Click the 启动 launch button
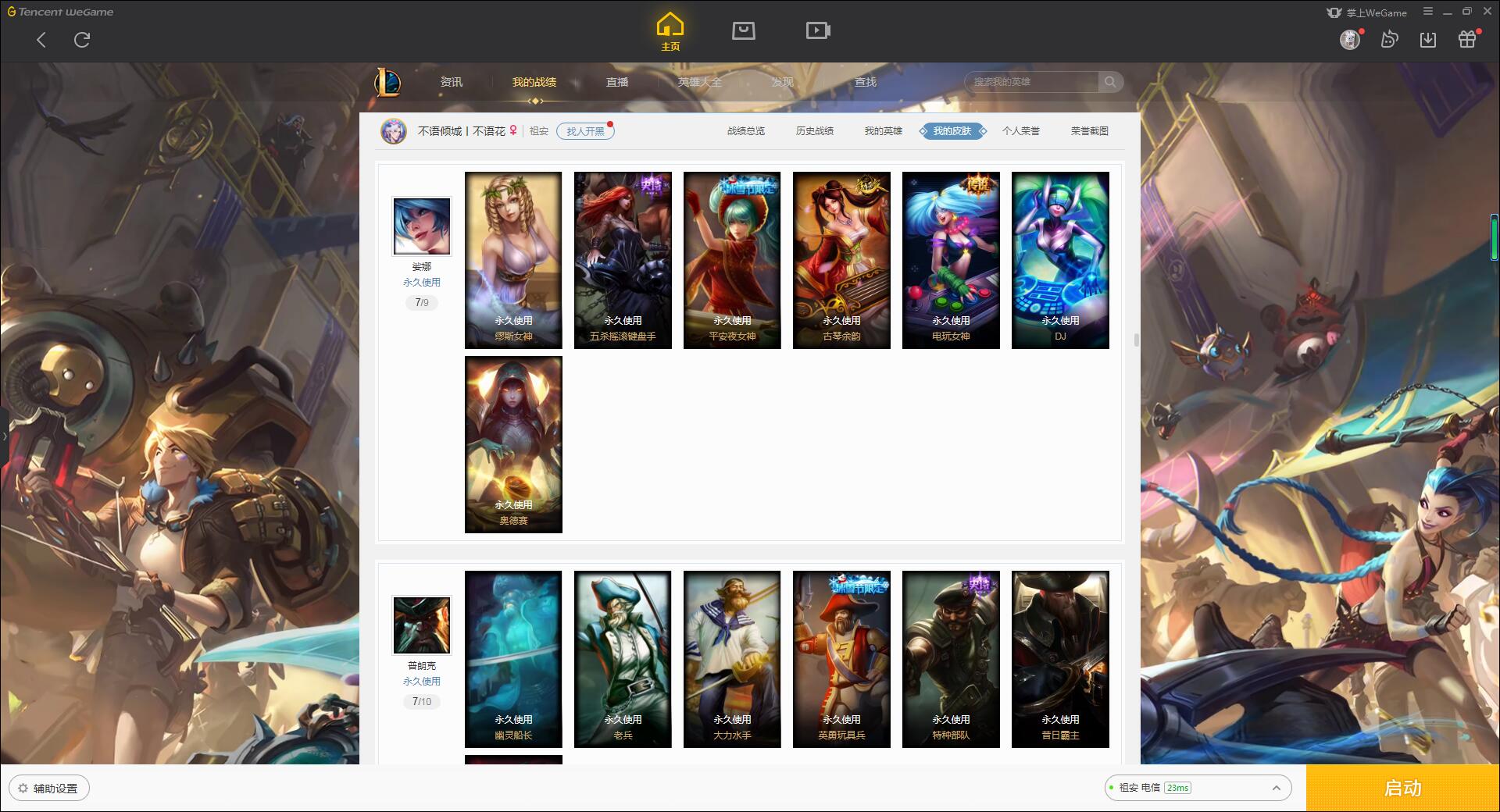The height and width of the screenshot is (812, 1500). (x=1403, y=788)
